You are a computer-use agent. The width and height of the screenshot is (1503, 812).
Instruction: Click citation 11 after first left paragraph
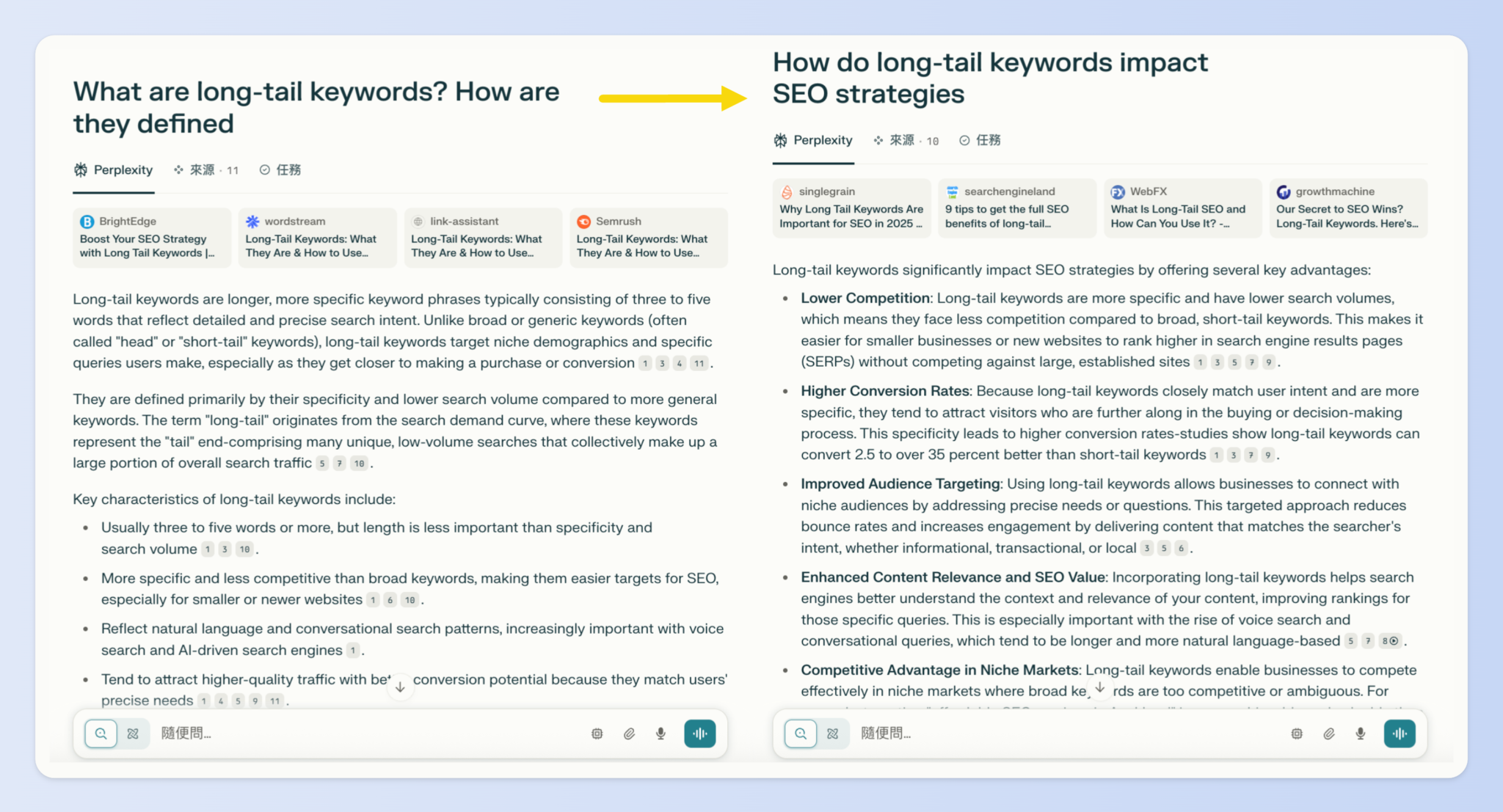699,363
